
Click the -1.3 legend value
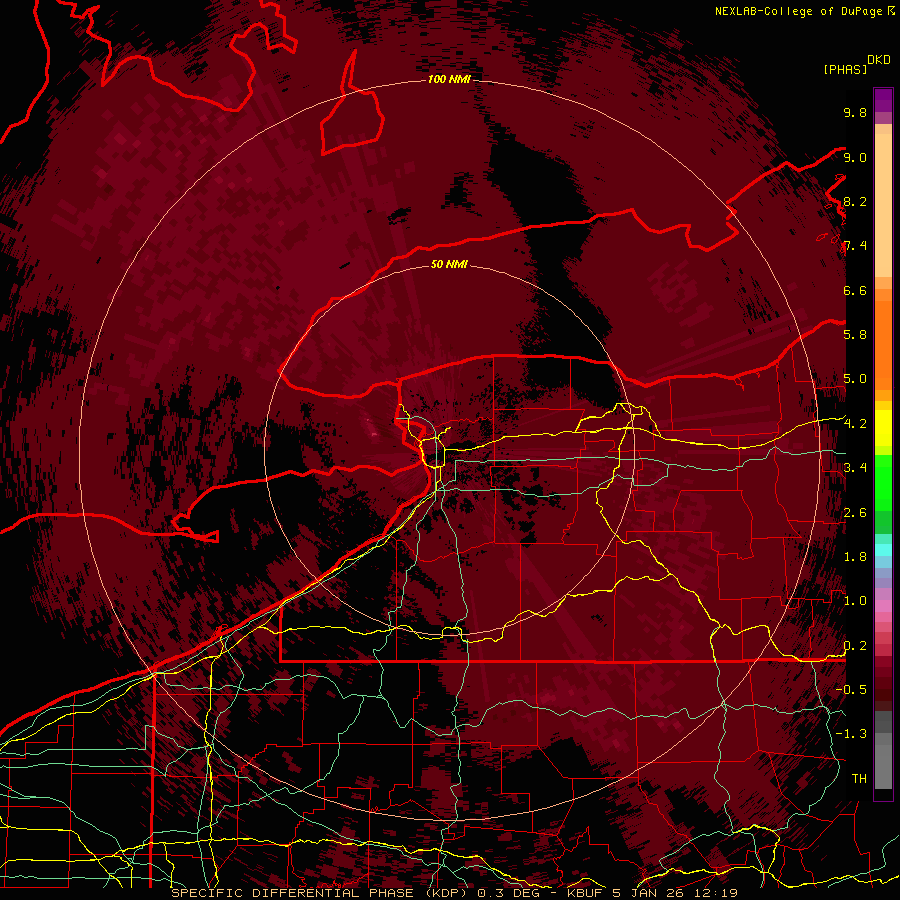(x=851, y=734)
